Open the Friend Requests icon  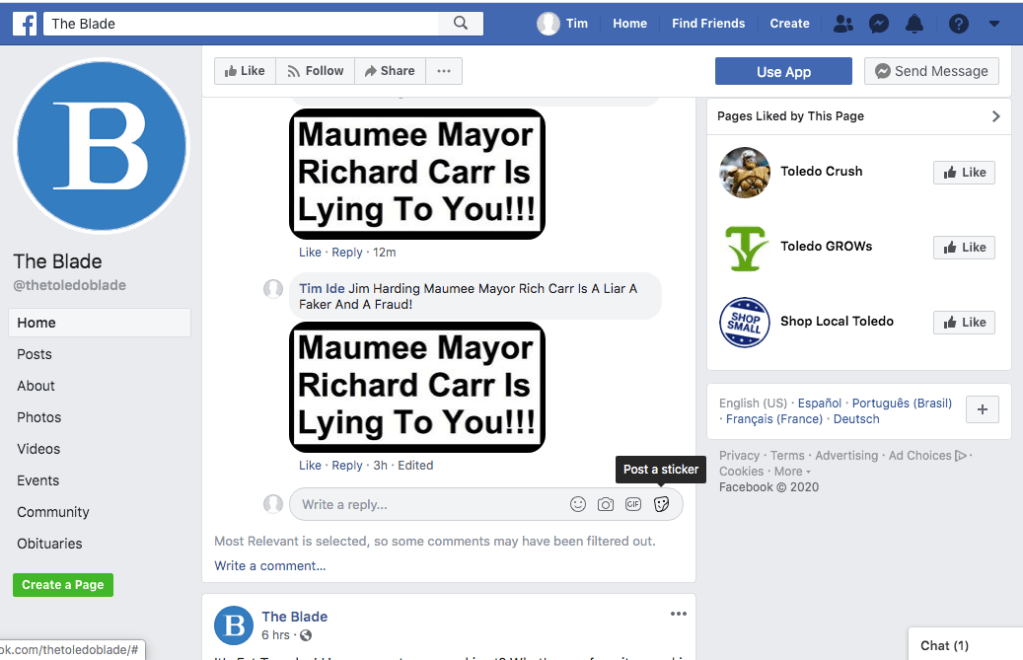click(x=843, y=23)
